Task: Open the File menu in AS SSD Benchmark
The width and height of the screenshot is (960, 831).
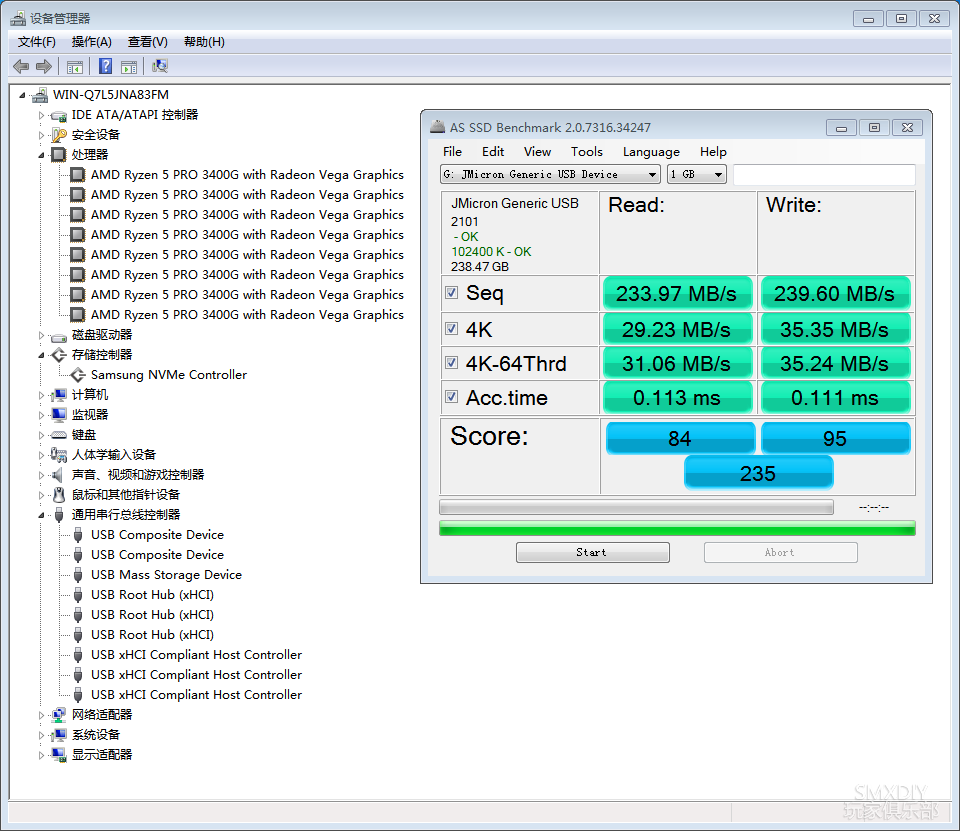Action: (x=452, y=152)
